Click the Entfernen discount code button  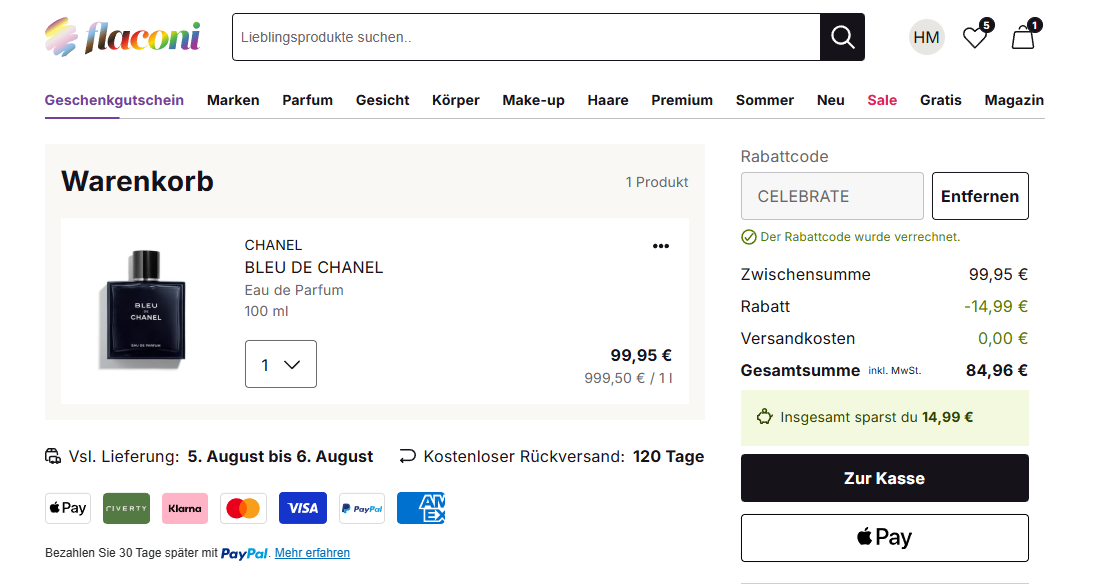click(980, 196)
